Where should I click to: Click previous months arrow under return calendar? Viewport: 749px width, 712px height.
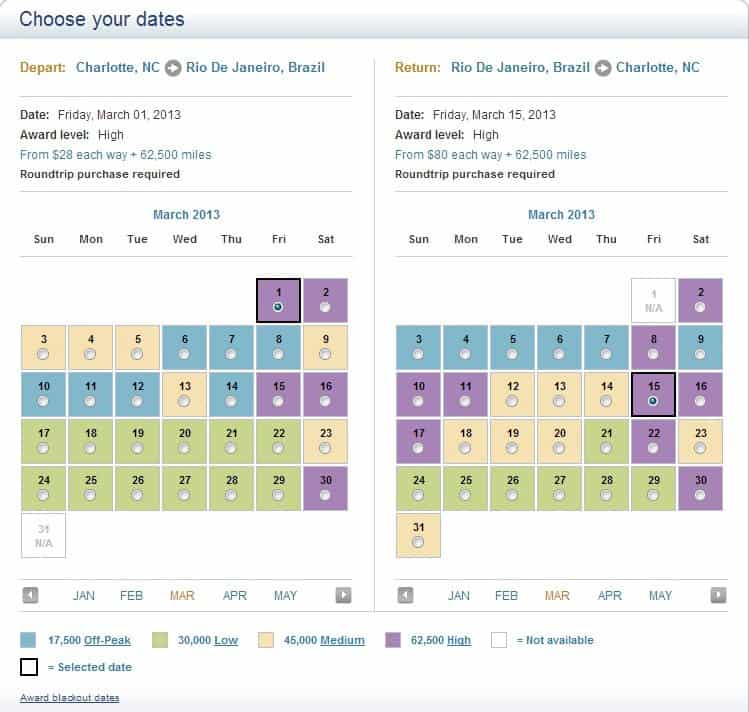[405, 595]
